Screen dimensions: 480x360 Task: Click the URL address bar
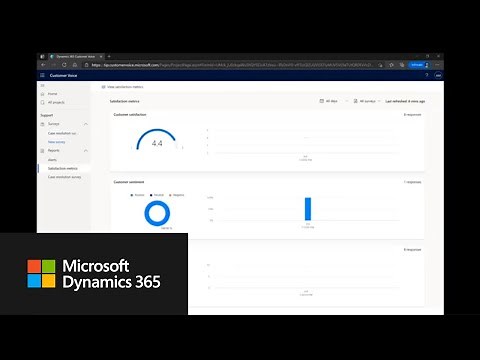tap(233, 65)
